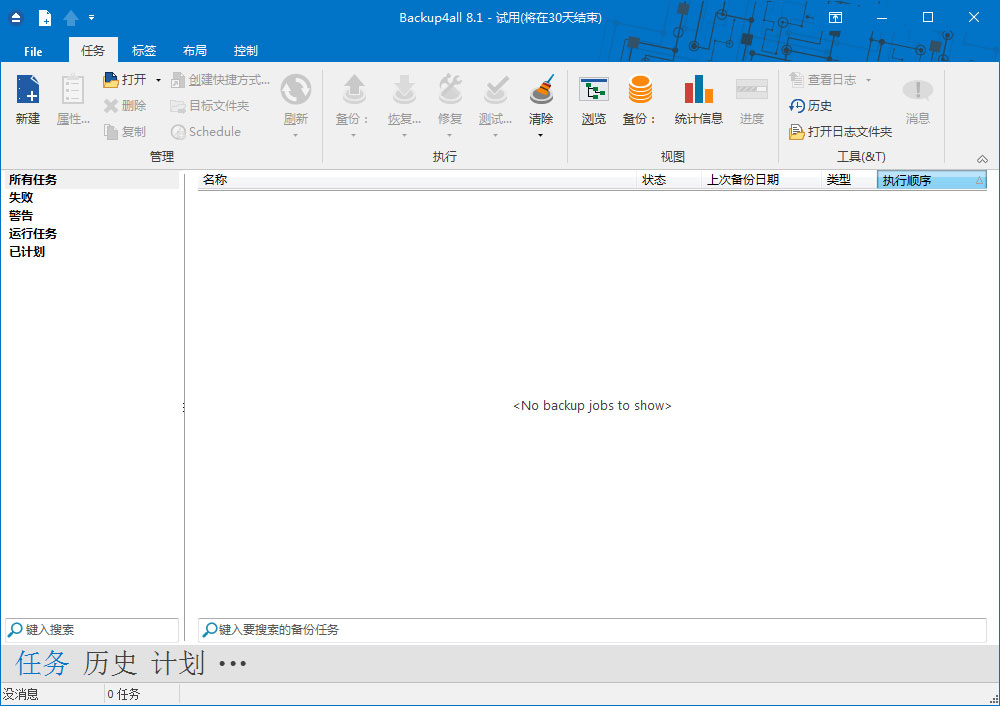Viewport: 1000px width, 706px height.
Task: Select 所有任务 in the sidebar
Action: coord(33,179)
